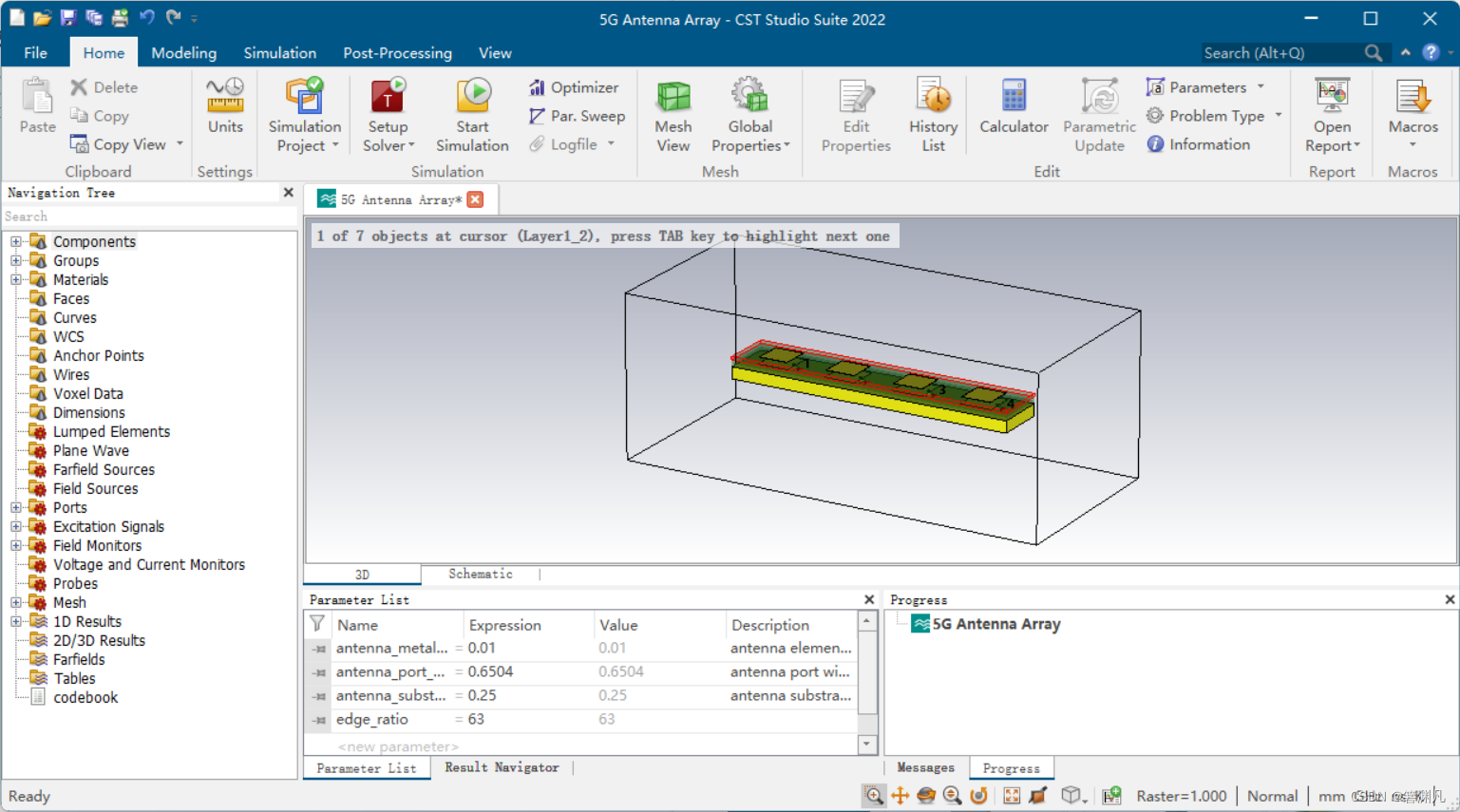The width and height of the screenshot is (1460, 812).
Task: Start Simulation
Action: (472, 114)
